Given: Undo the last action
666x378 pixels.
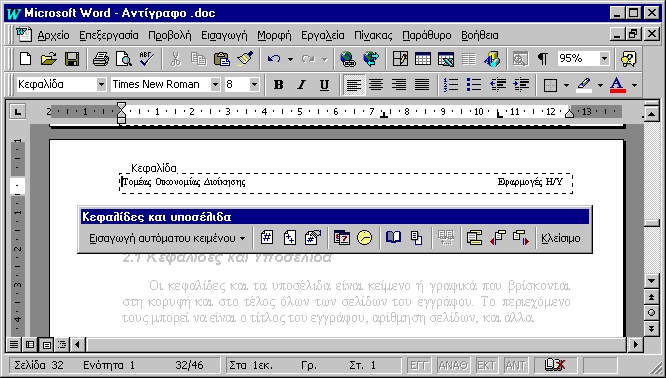Looking at the screenshot, I should point(274,59).
